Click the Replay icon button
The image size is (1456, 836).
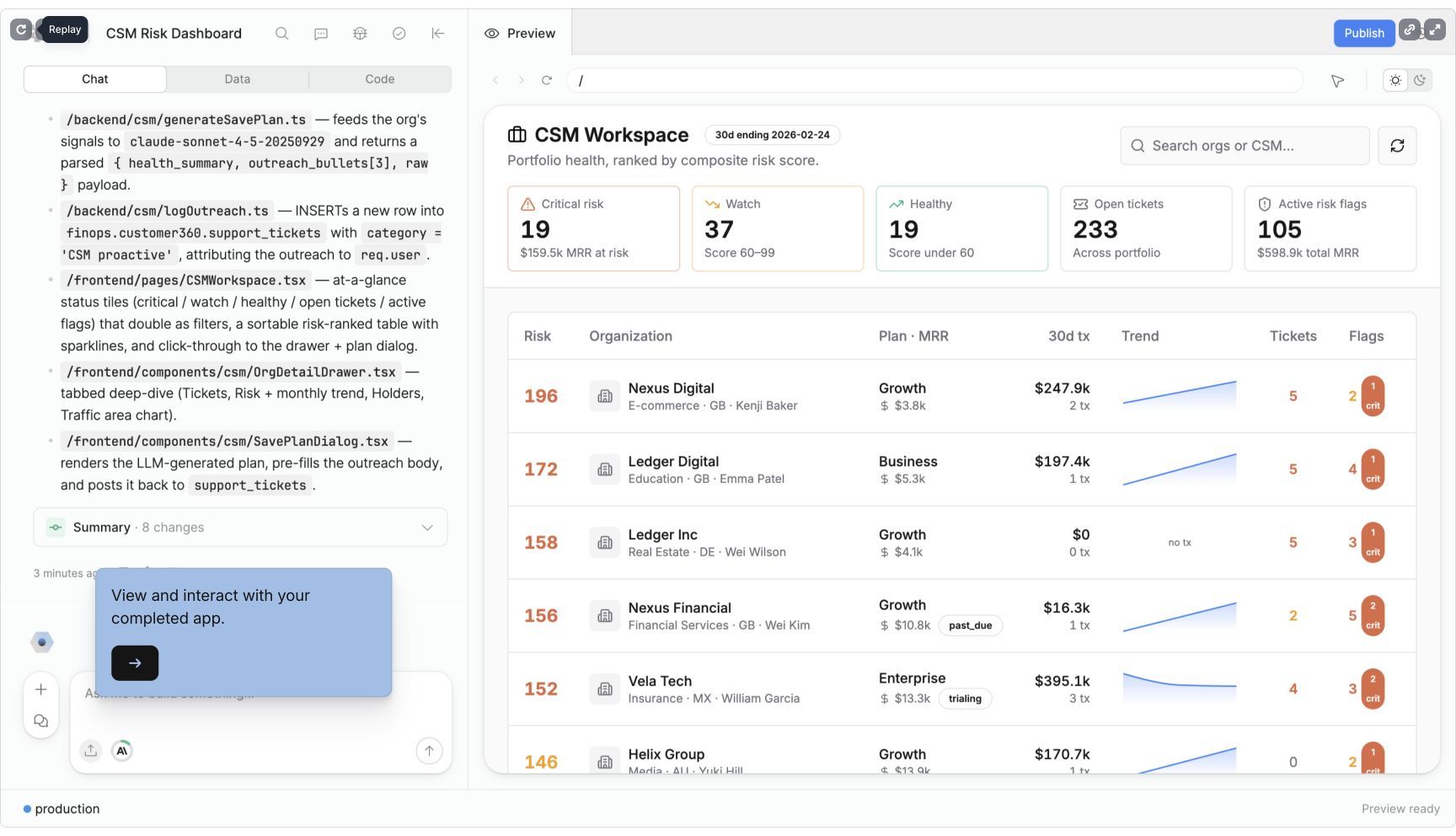click(21, 29)
